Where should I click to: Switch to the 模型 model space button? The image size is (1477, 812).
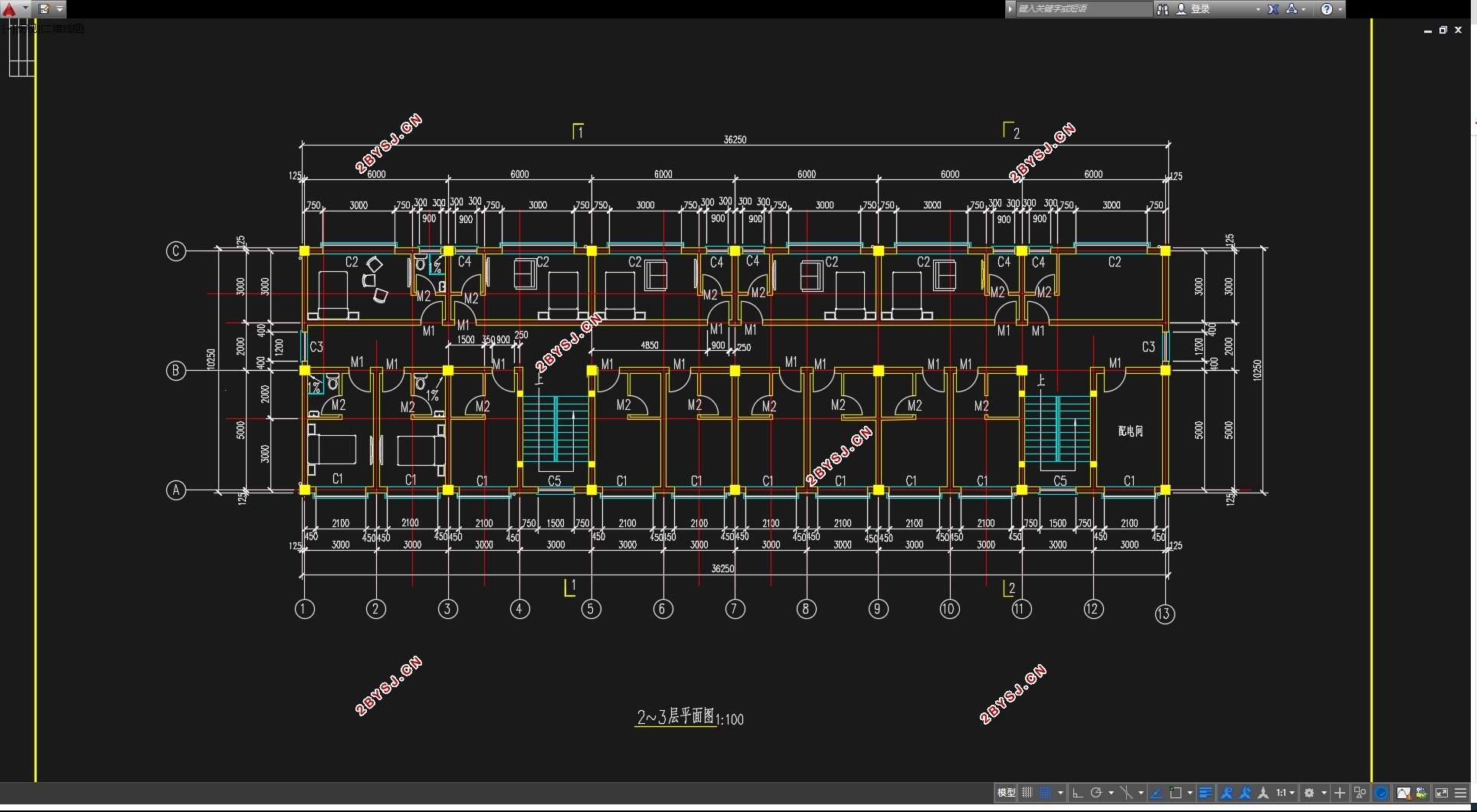[1006, 793]
